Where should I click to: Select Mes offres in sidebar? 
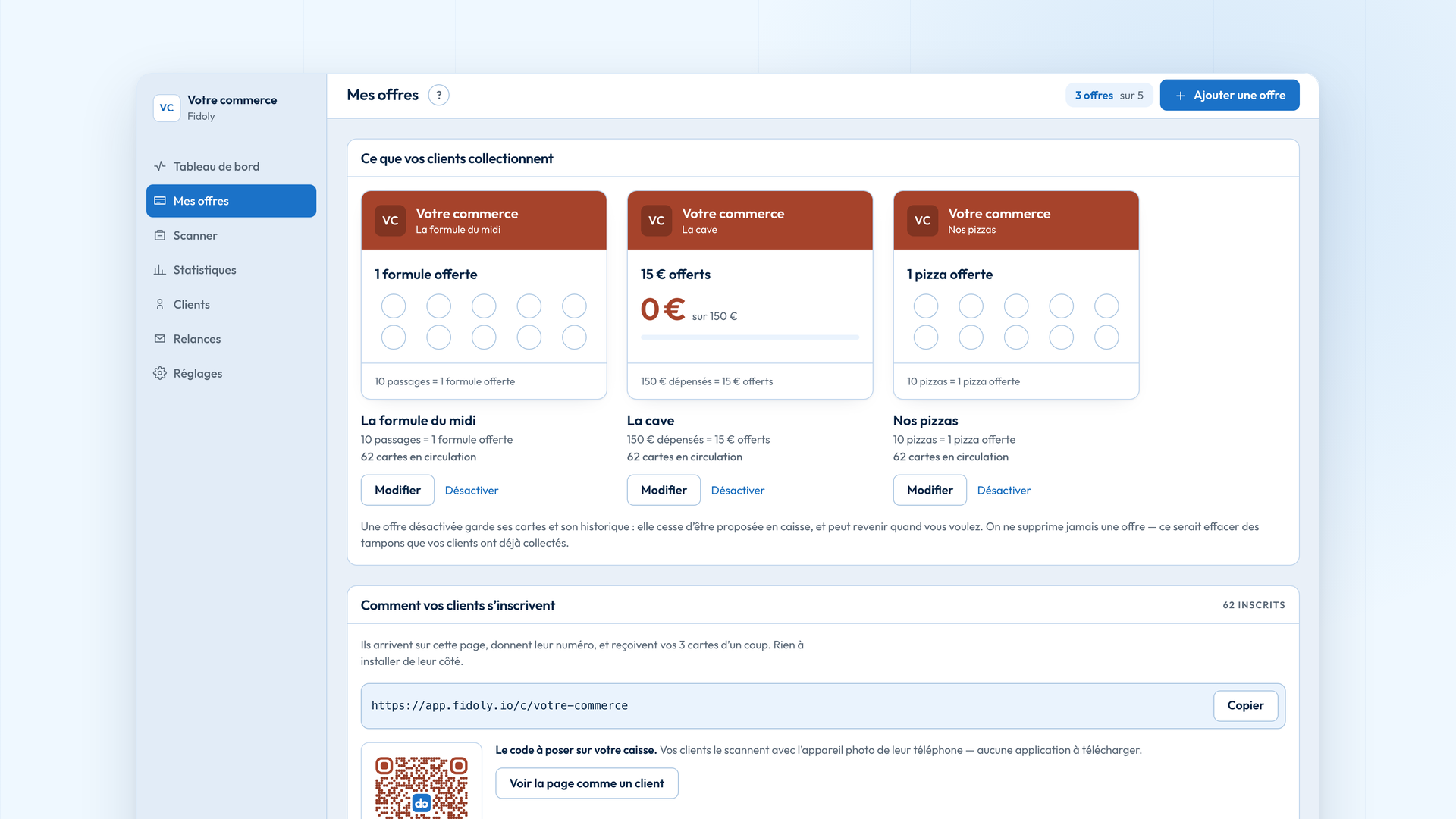[231, 201]
